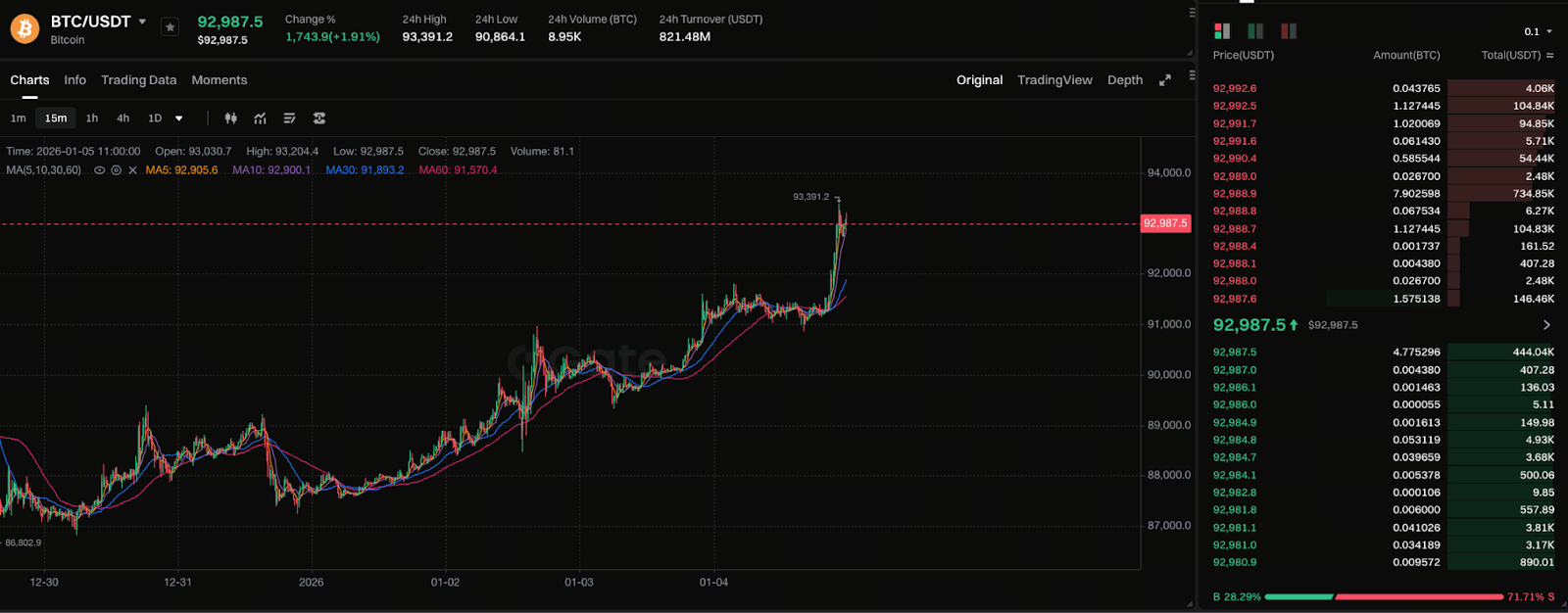Viewport: 1568px width, 613px height.
Task: Click the drawing lines list icon
Action: (x=289, y=118)
